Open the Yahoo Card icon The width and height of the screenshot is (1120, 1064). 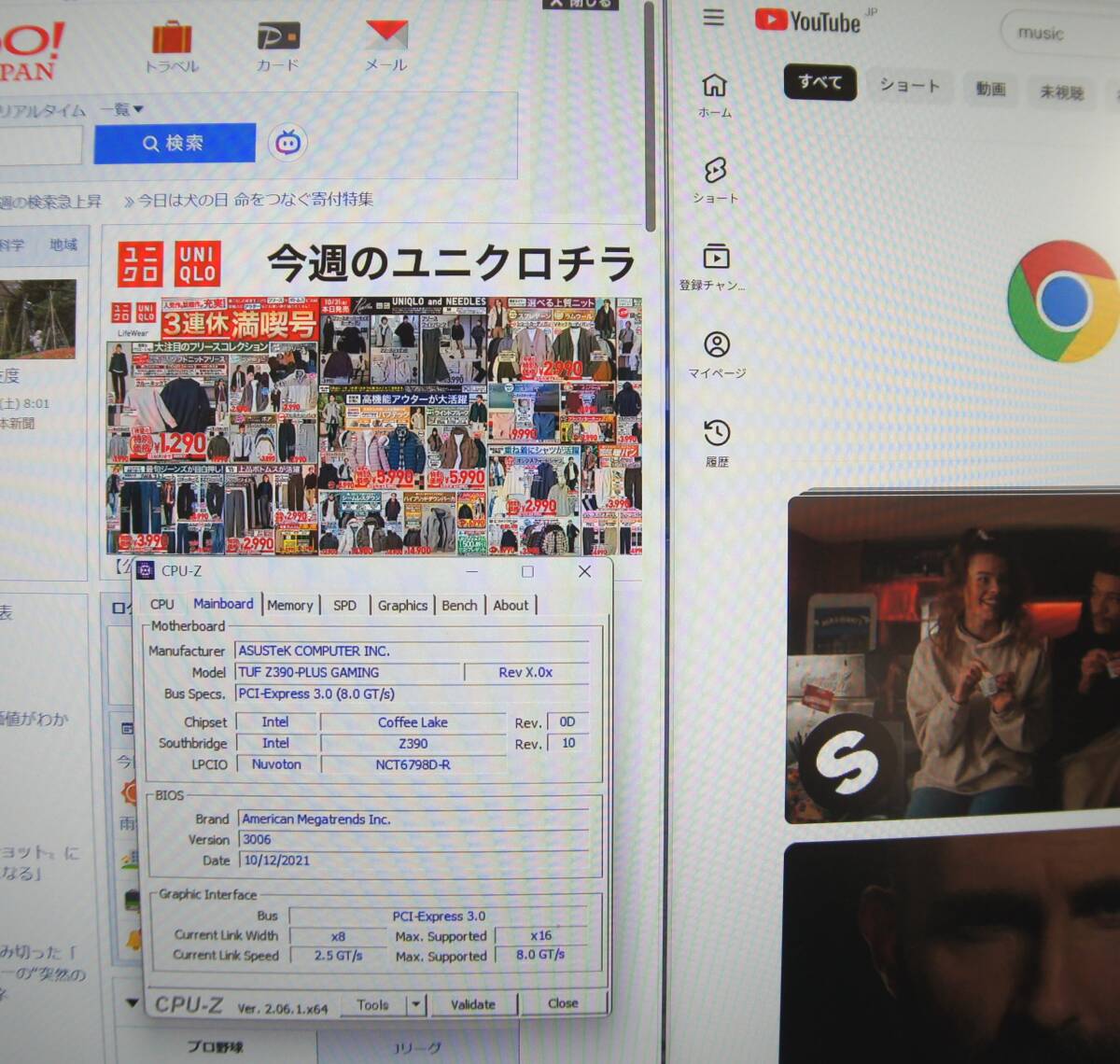pos(278,39)
